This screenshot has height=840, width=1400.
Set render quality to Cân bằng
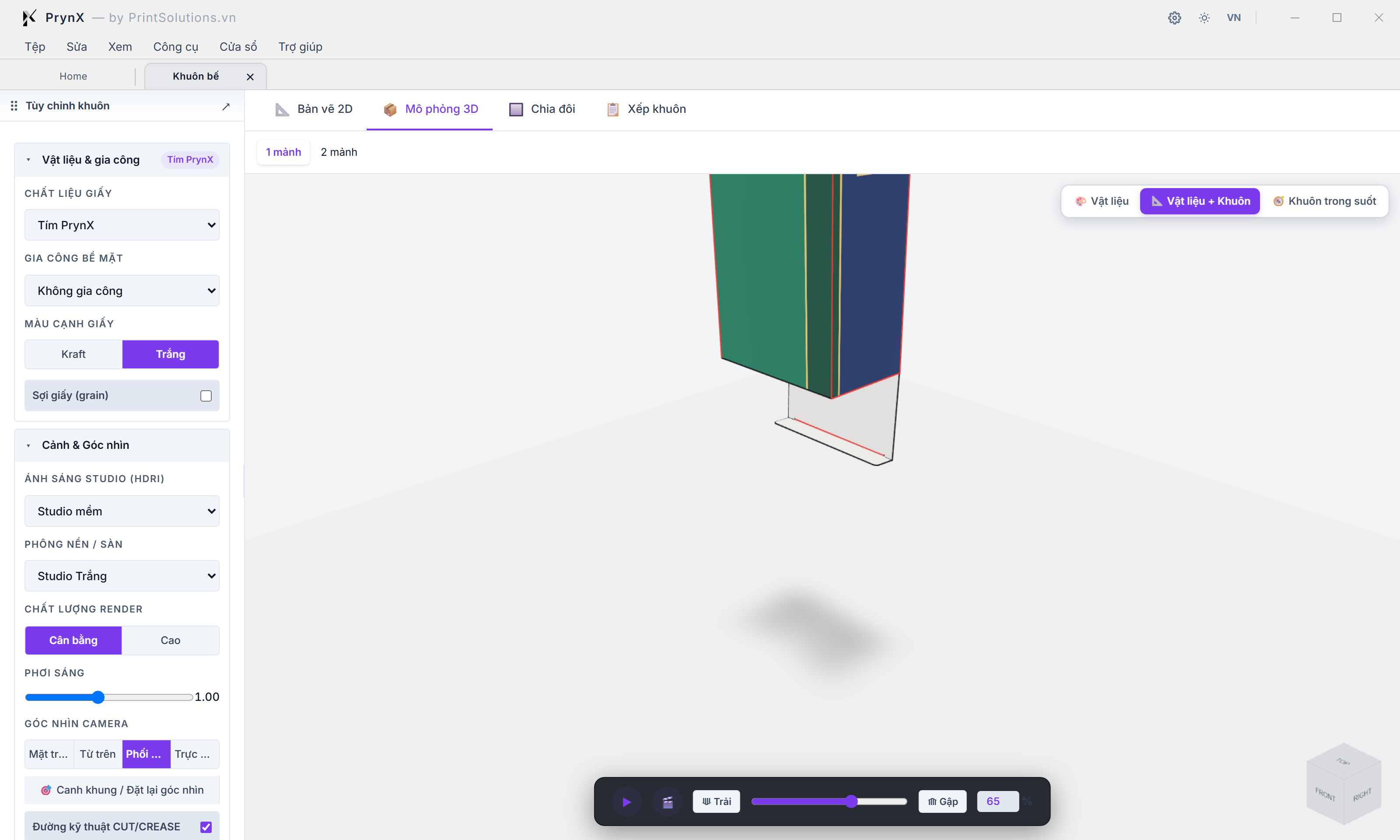73,640
